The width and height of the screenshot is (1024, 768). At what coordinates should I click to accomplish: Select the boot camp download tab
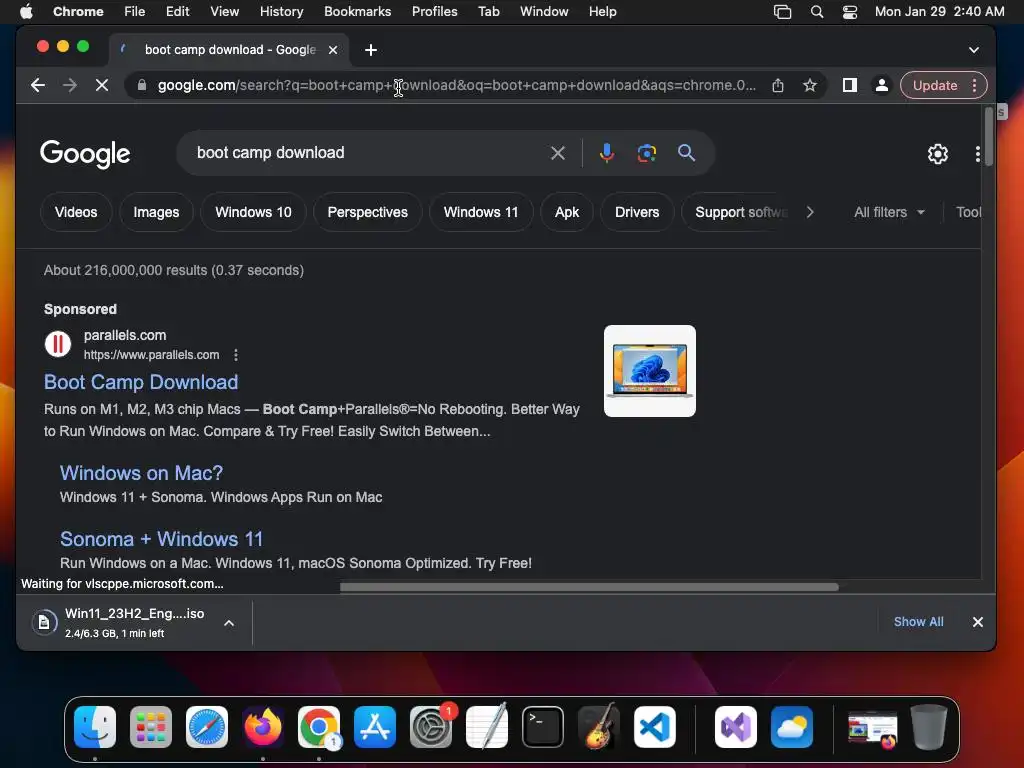[229, 50]
